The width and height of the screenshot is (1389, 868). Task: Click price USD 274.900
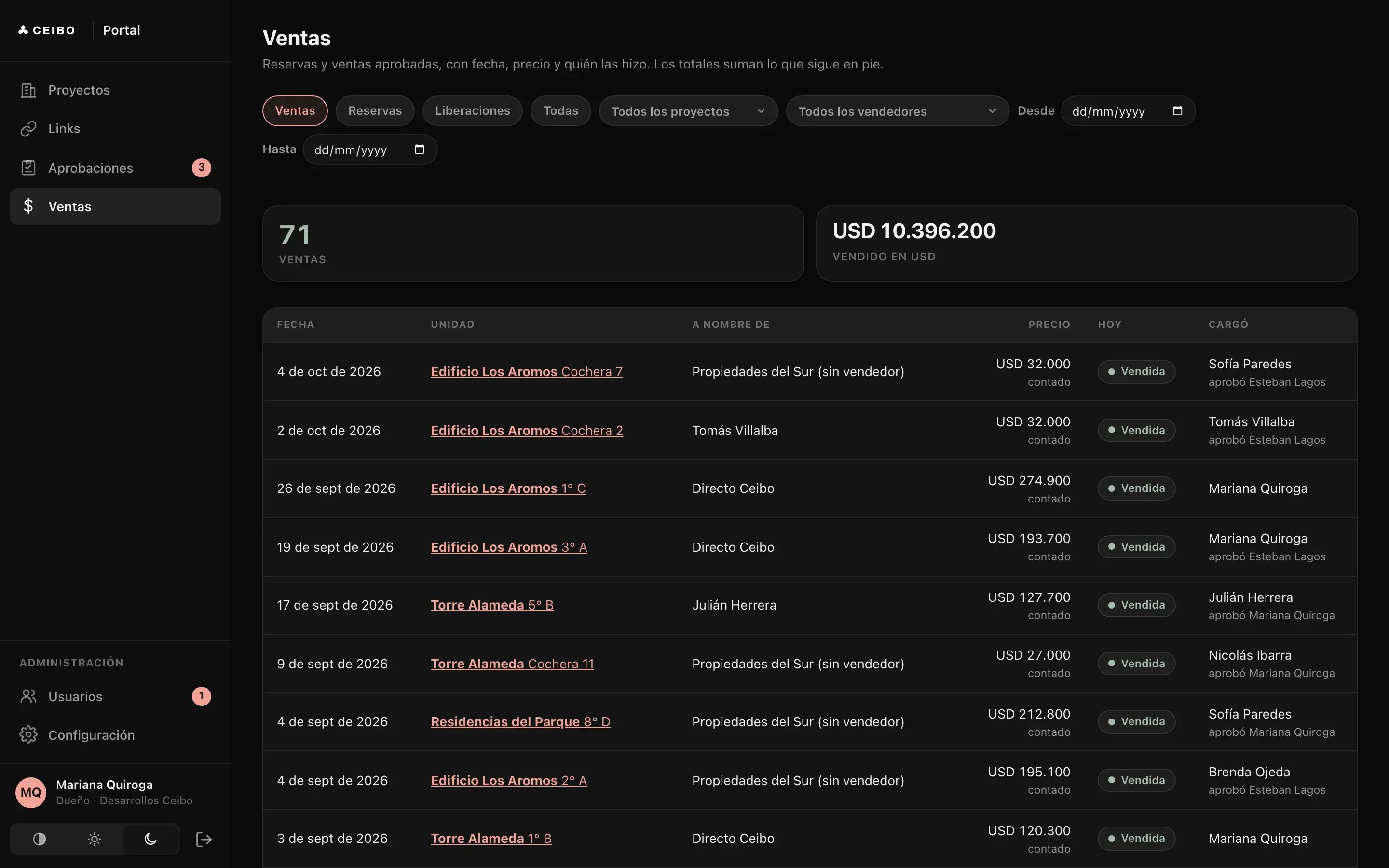click(1029, 480)
